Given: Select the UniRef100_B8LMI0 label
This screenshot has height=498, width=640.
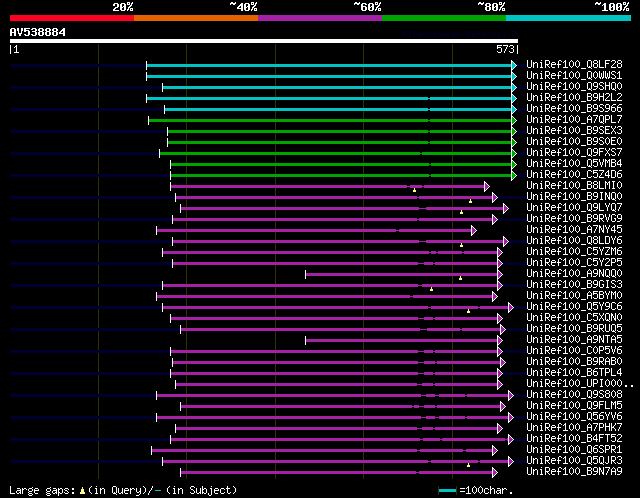Looking at the screenshot, I should pyautogui.click(x=574, y=186).
